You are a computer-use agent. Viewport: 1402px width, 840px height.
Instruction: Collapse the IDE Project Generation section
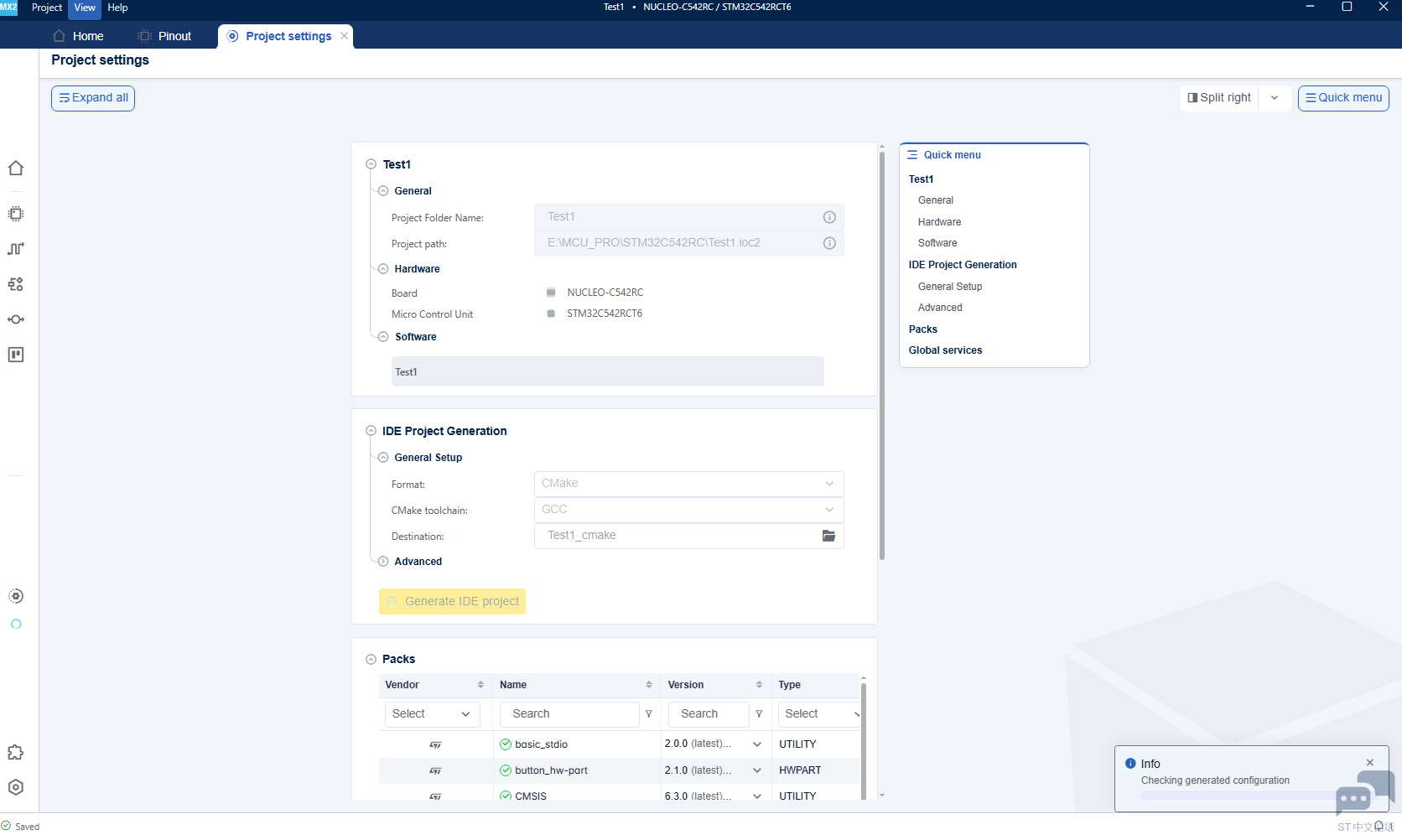click(371, 431)
